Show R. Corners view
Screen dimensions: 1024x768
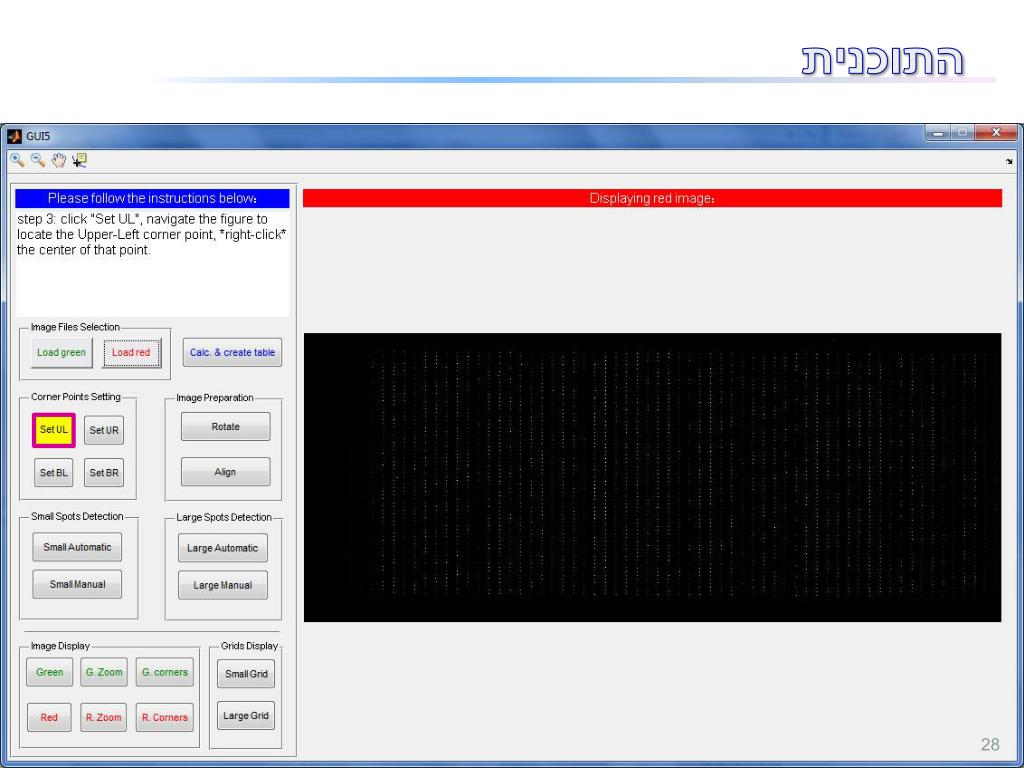(x=165, y=717)
